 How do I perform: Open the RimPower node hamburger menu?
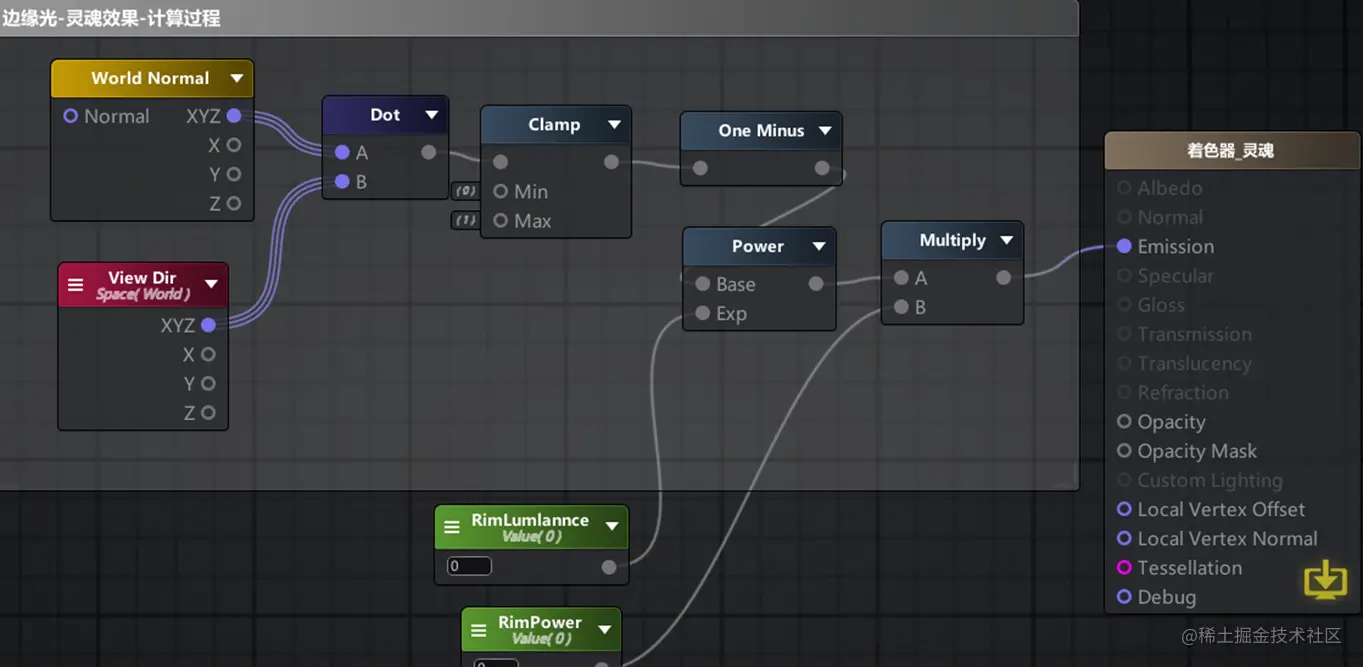pyautogui.click(x=478, y=630)
